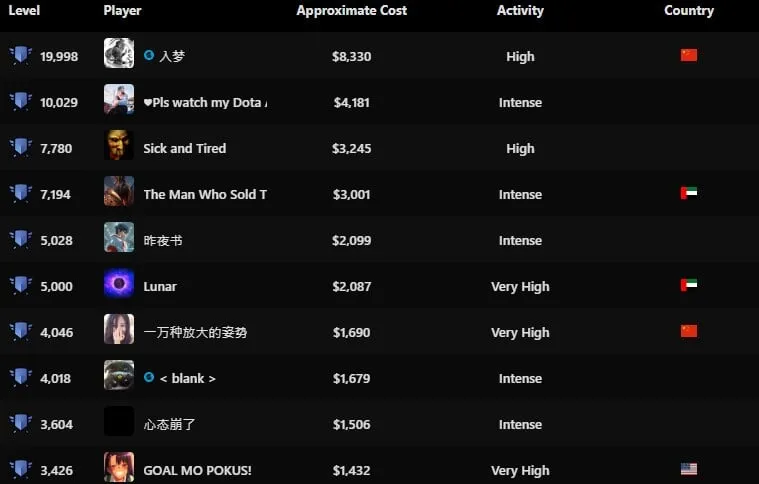Sort by the Approximate Cost column header

point(351,10)
